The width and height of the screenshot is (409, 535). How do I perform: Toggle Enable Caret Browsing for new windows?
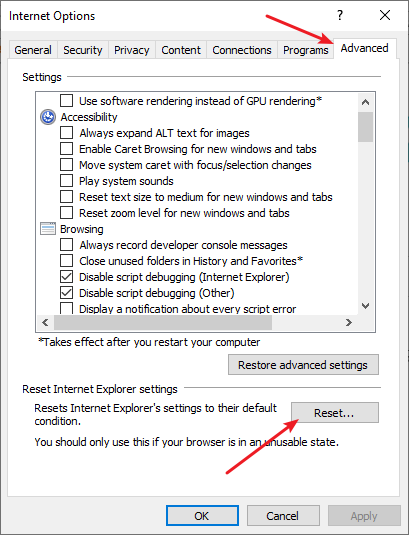[66, 149]
